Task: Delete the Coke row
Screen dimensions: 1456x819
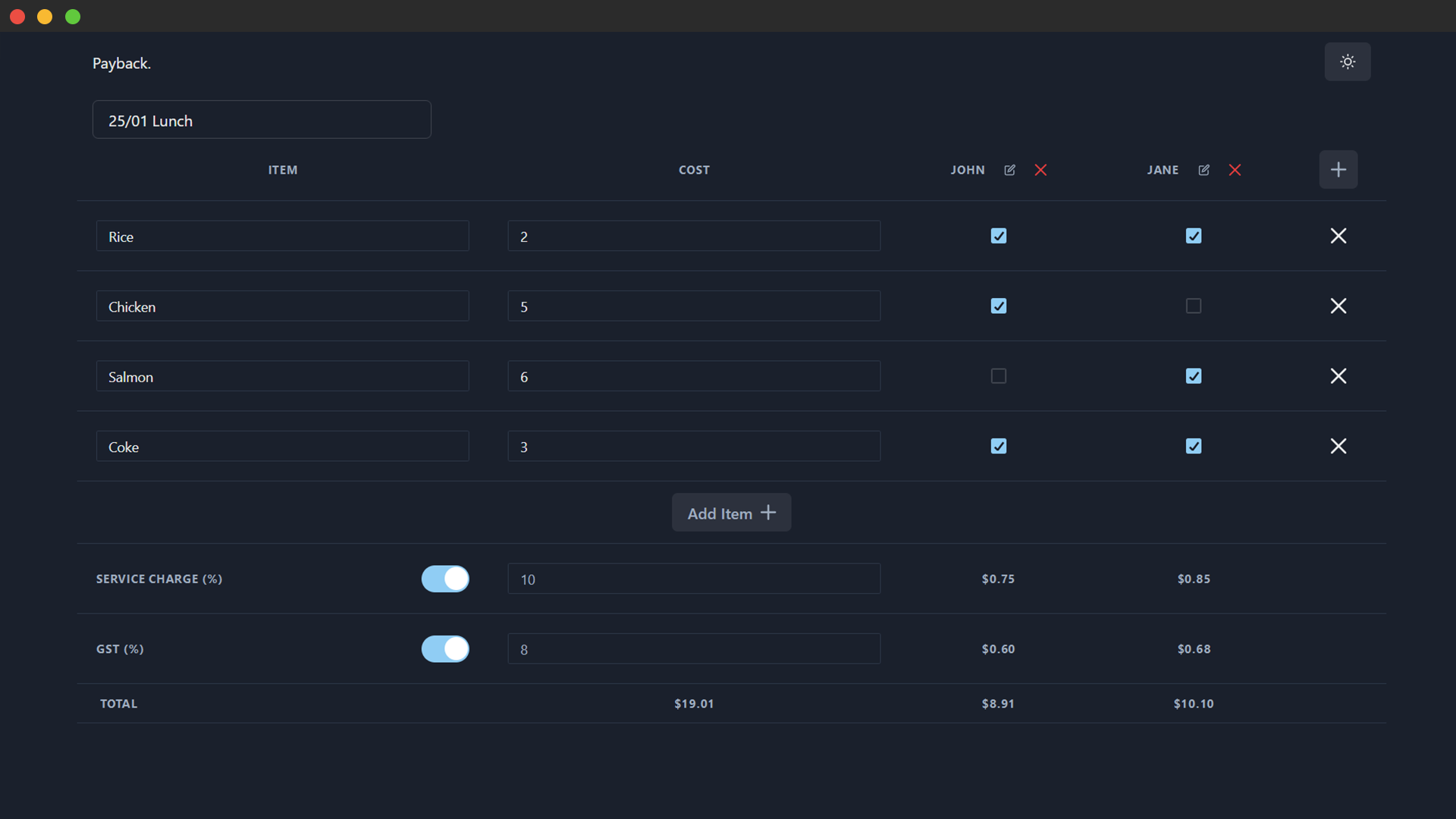Action: (1338, 446)
